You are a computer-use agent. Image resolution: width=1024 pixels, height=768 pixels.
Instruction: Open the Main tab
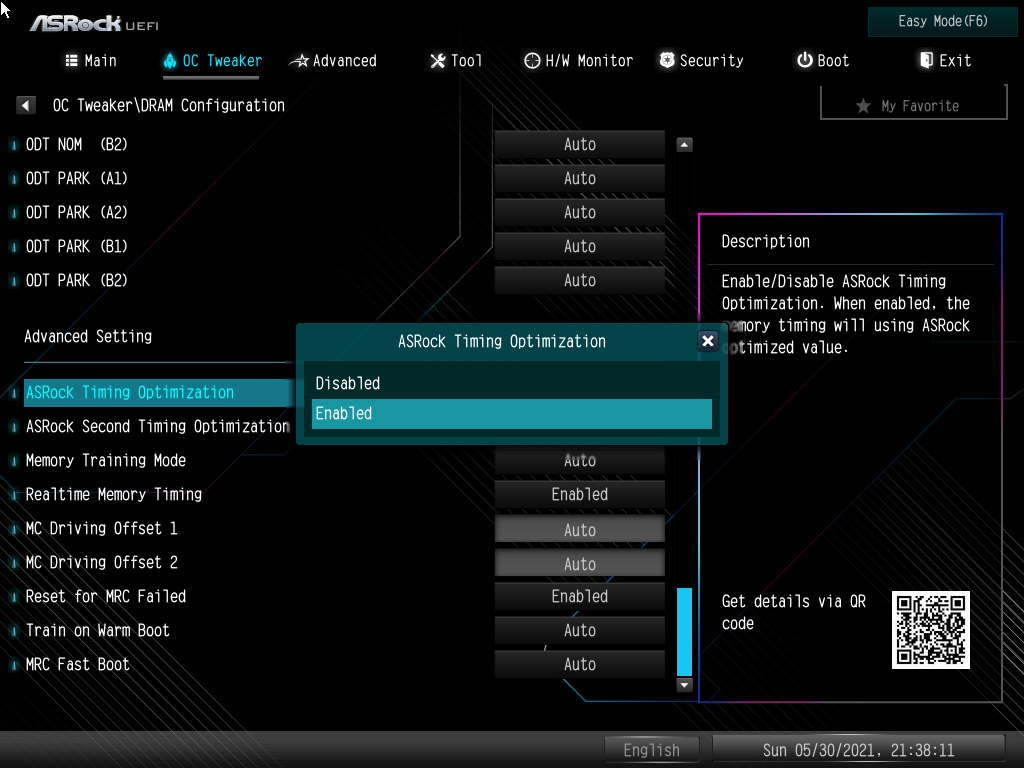coord(91,61)
